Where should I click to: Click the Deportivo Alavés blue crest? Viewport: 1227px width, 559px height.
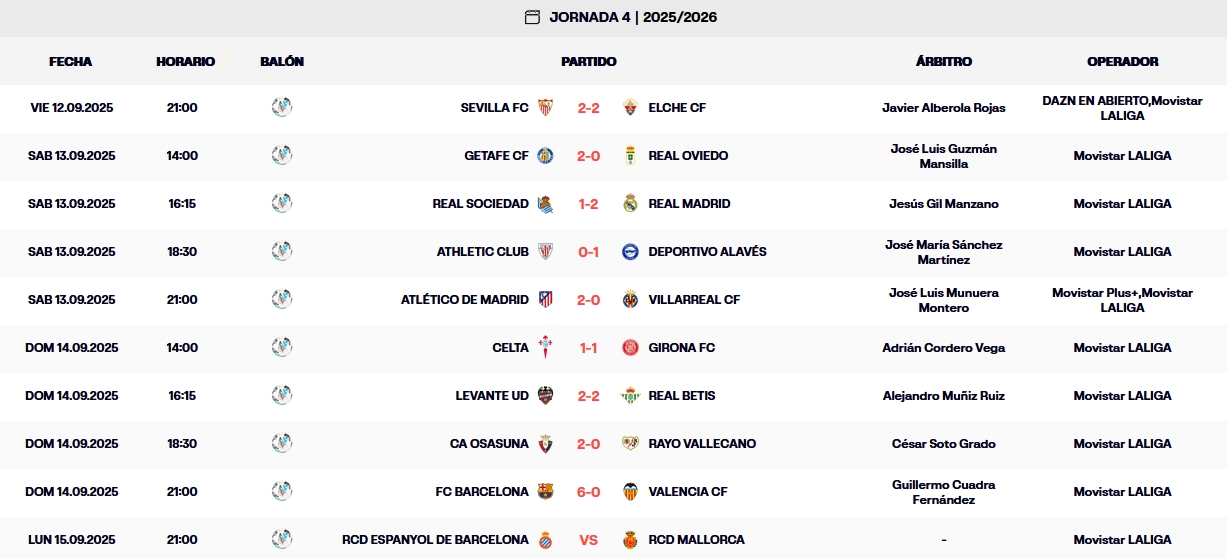pos(630,252)
